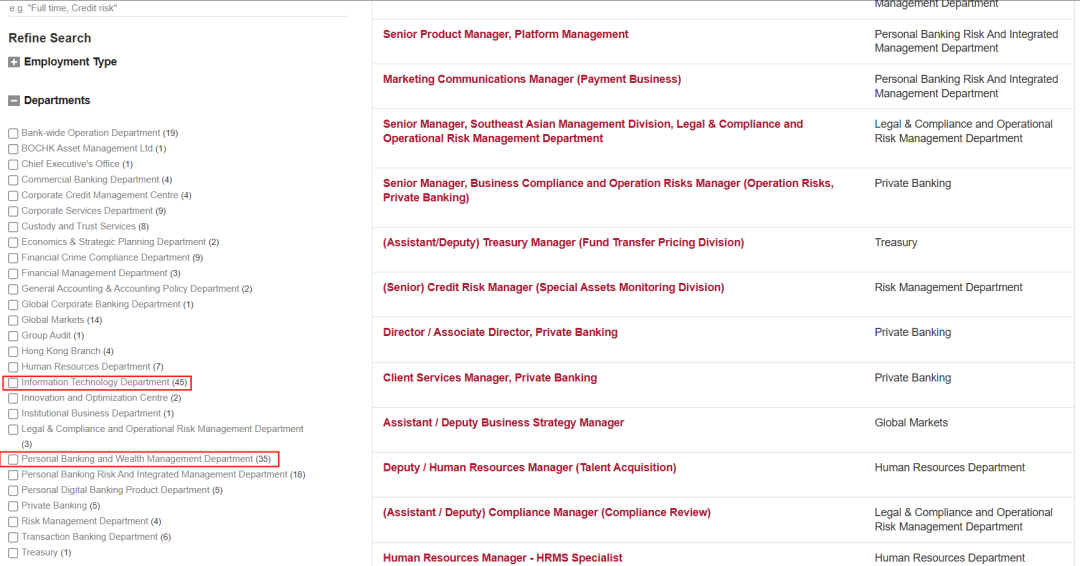
Task: Expand the Employment Type filter section
Action: coord(14,62)
